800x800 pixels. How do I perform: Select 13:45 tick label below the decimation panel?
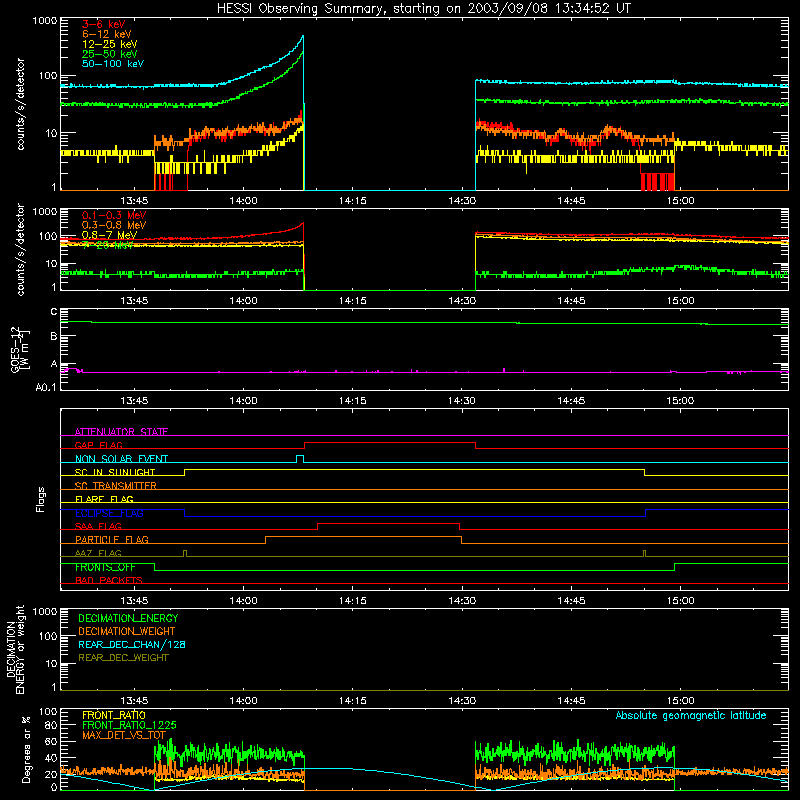[x=134, y=701]
